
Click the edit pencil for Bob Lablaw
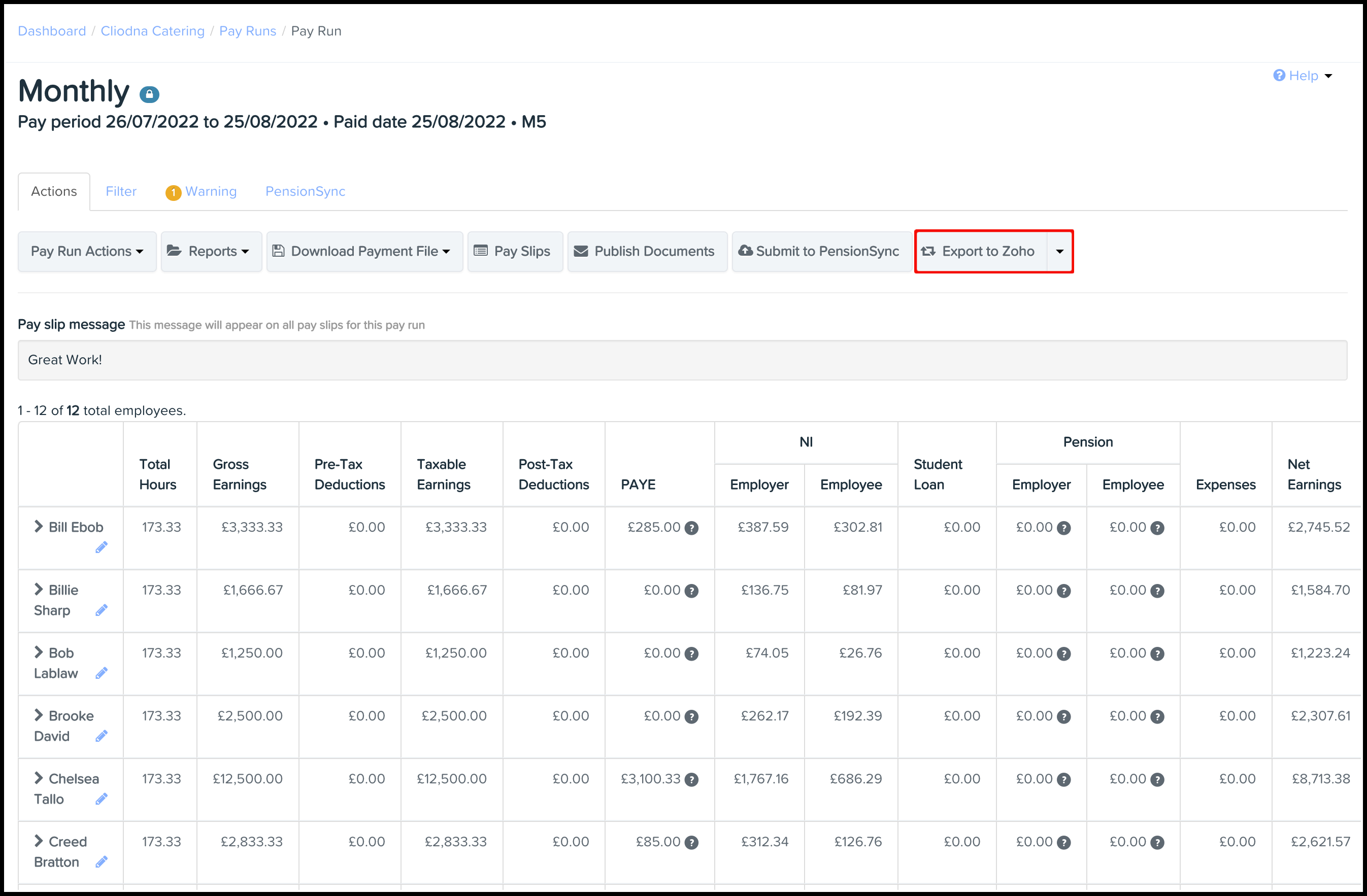coord(101,673)
